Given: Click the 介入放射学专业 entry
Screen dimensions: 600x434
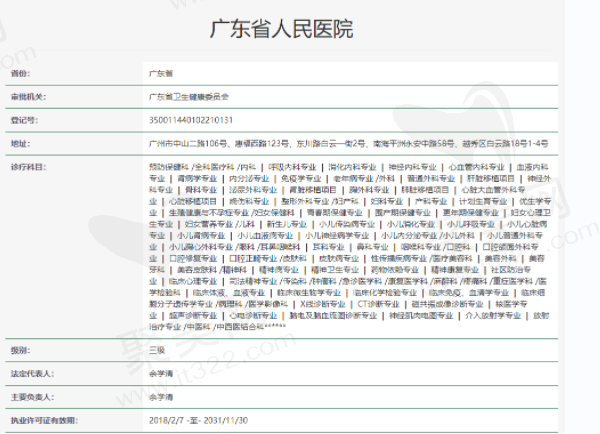Looking at the screenshot, I should click(493, 316).
